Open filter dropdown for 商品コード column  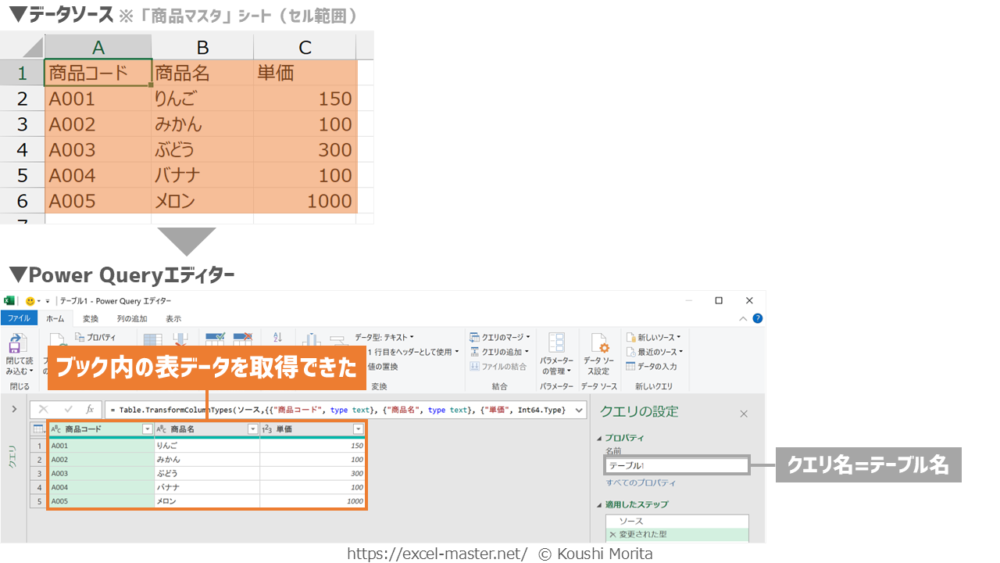pos(147,429)
